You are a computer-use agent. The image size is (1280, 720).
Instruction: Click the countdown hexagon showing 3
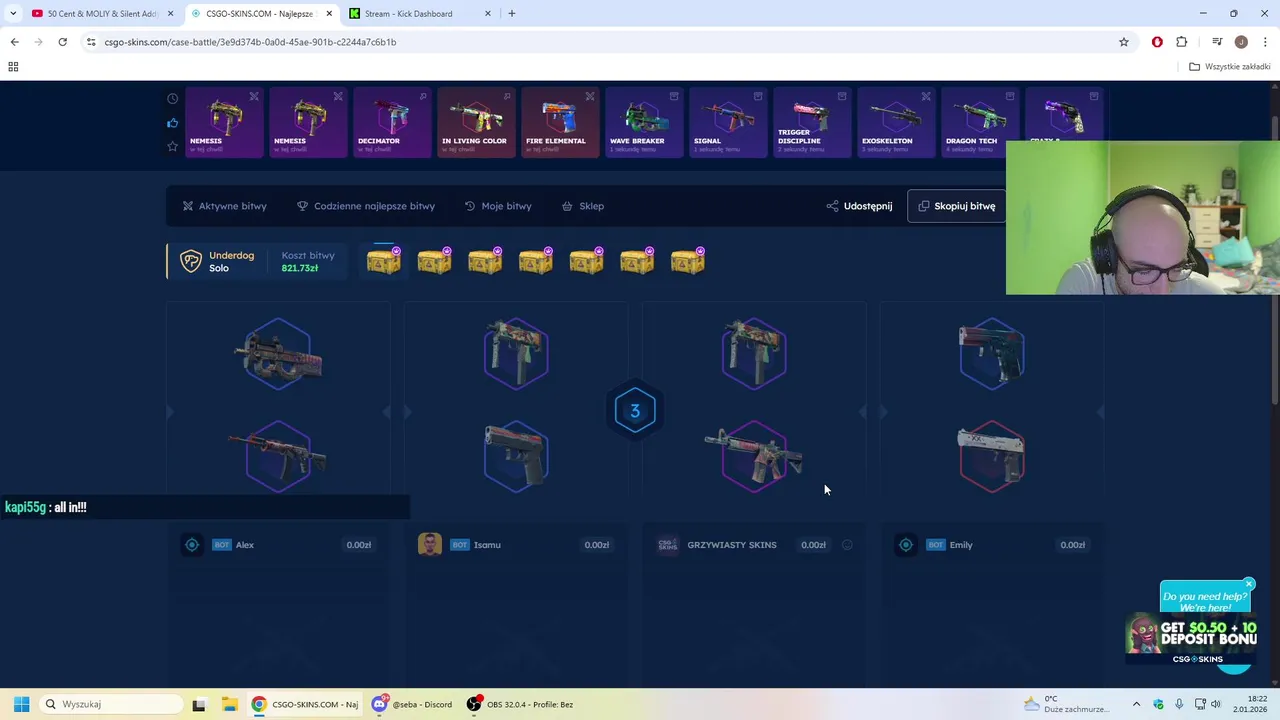point(635,411)
